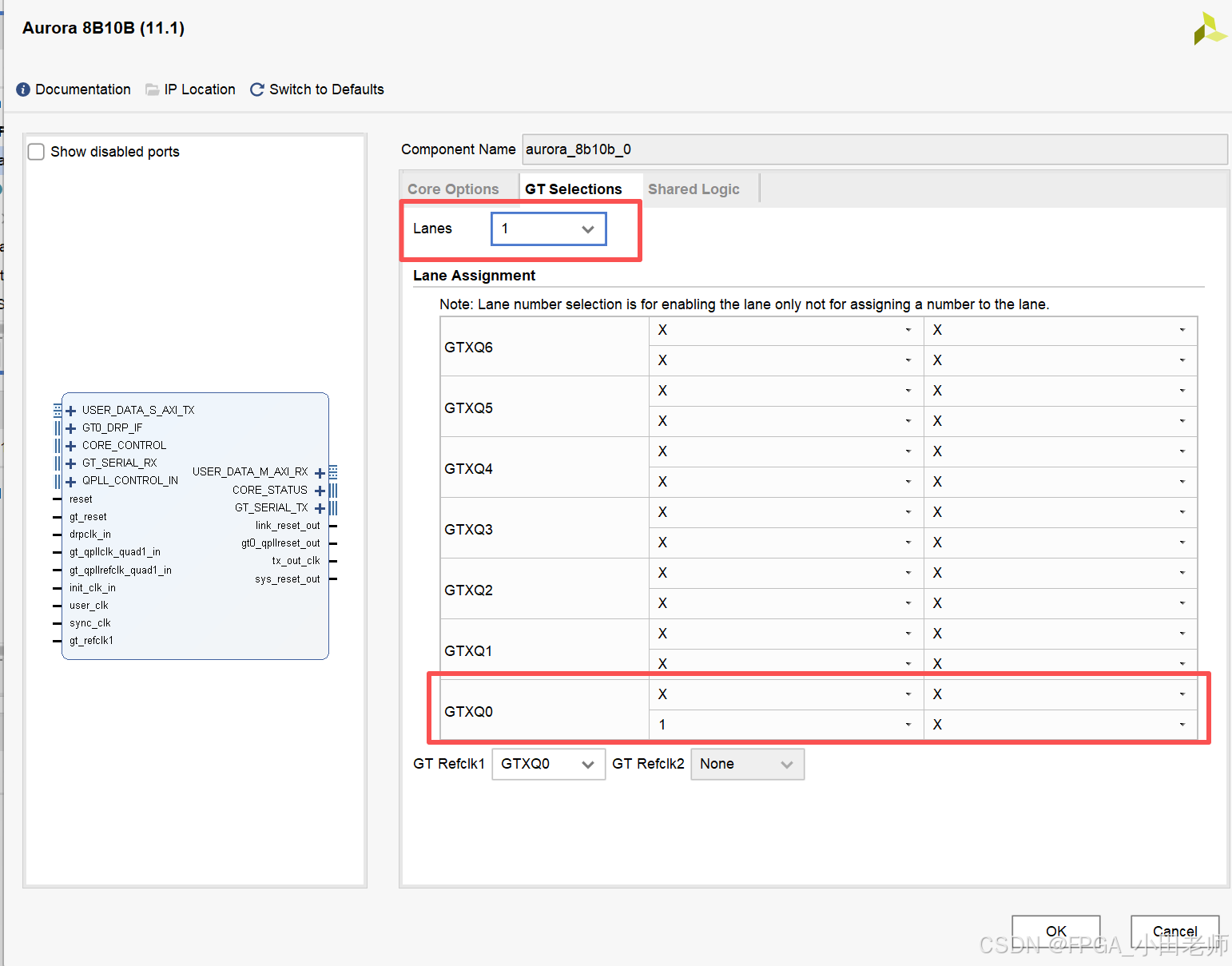Open the Lanes dropdown

coord(548,229)
